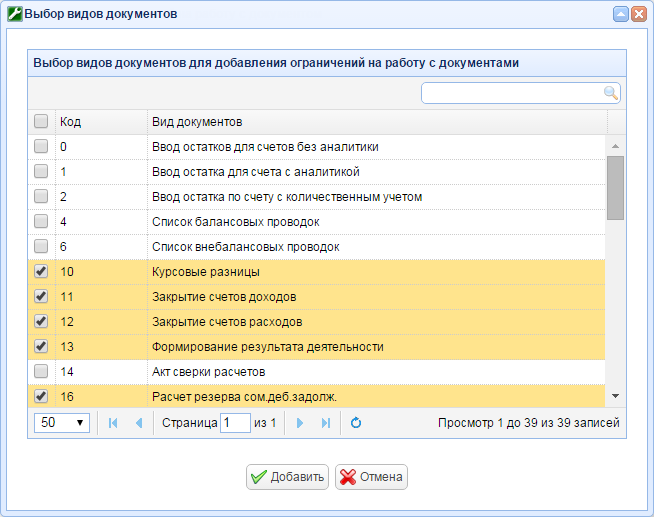Uncheck the box for code 12
This screenshot has height=517, width=654.
point(41,321)
